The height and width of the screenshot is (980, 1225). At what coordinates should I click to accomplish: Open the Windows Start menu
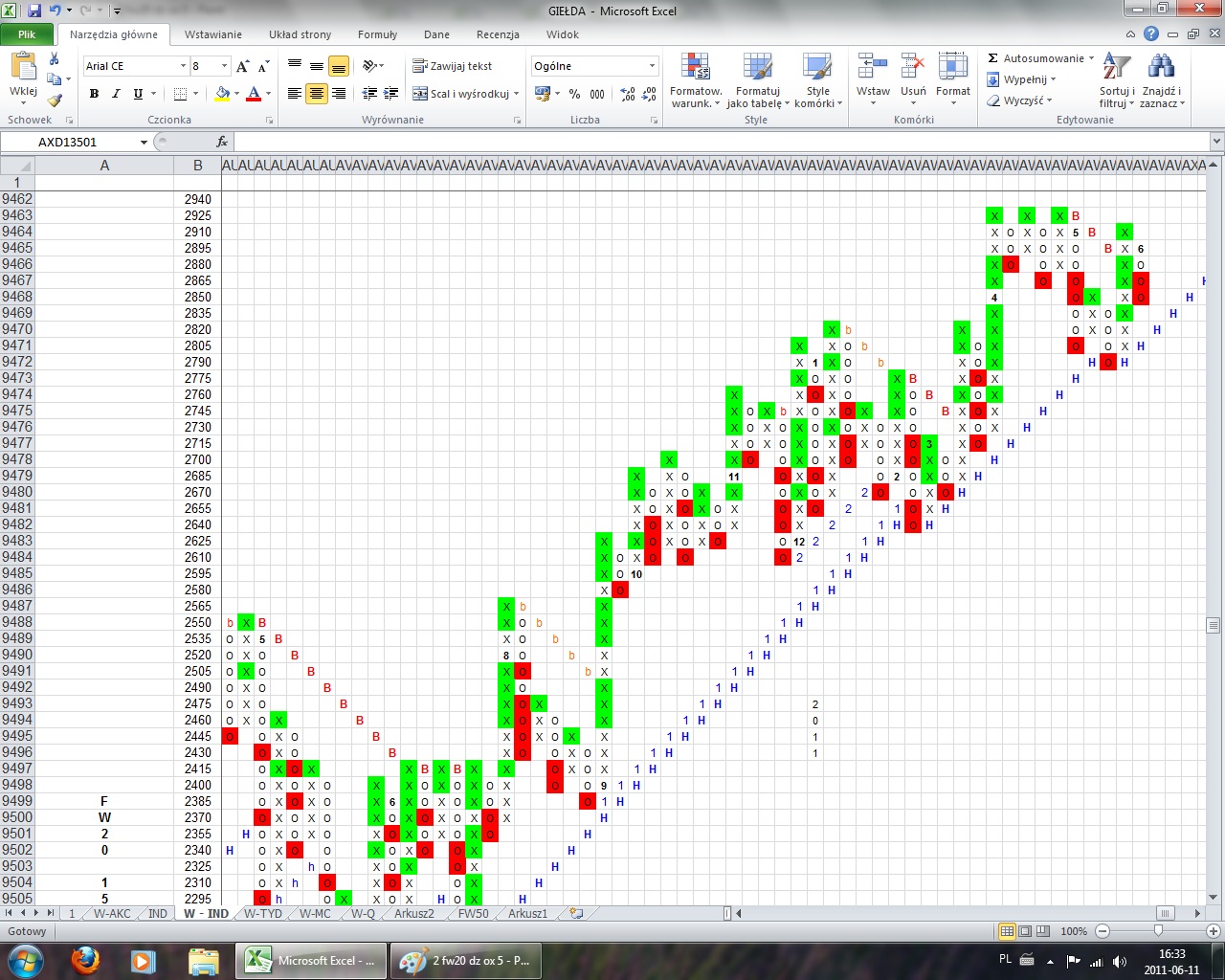(x=26, y=960)
